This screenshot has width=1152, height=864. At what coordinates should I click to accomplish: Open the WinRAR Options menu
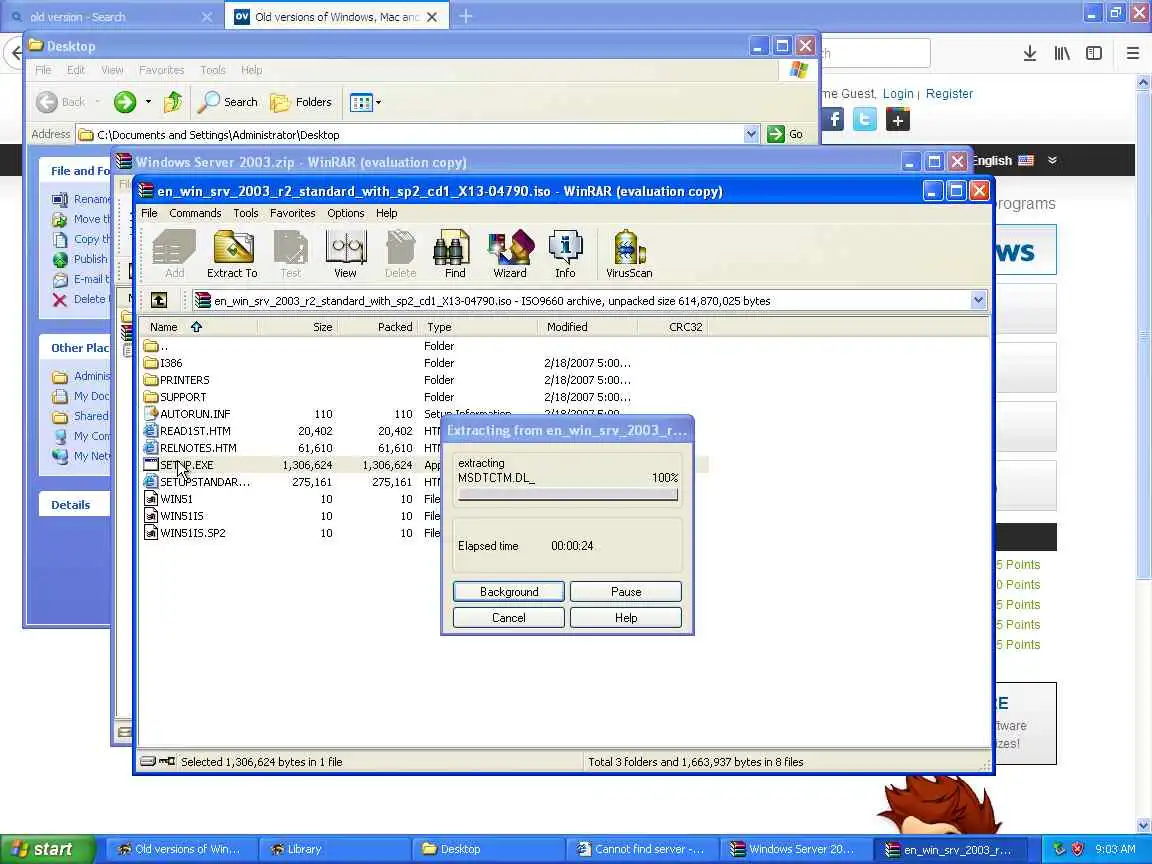pos(345,213)
